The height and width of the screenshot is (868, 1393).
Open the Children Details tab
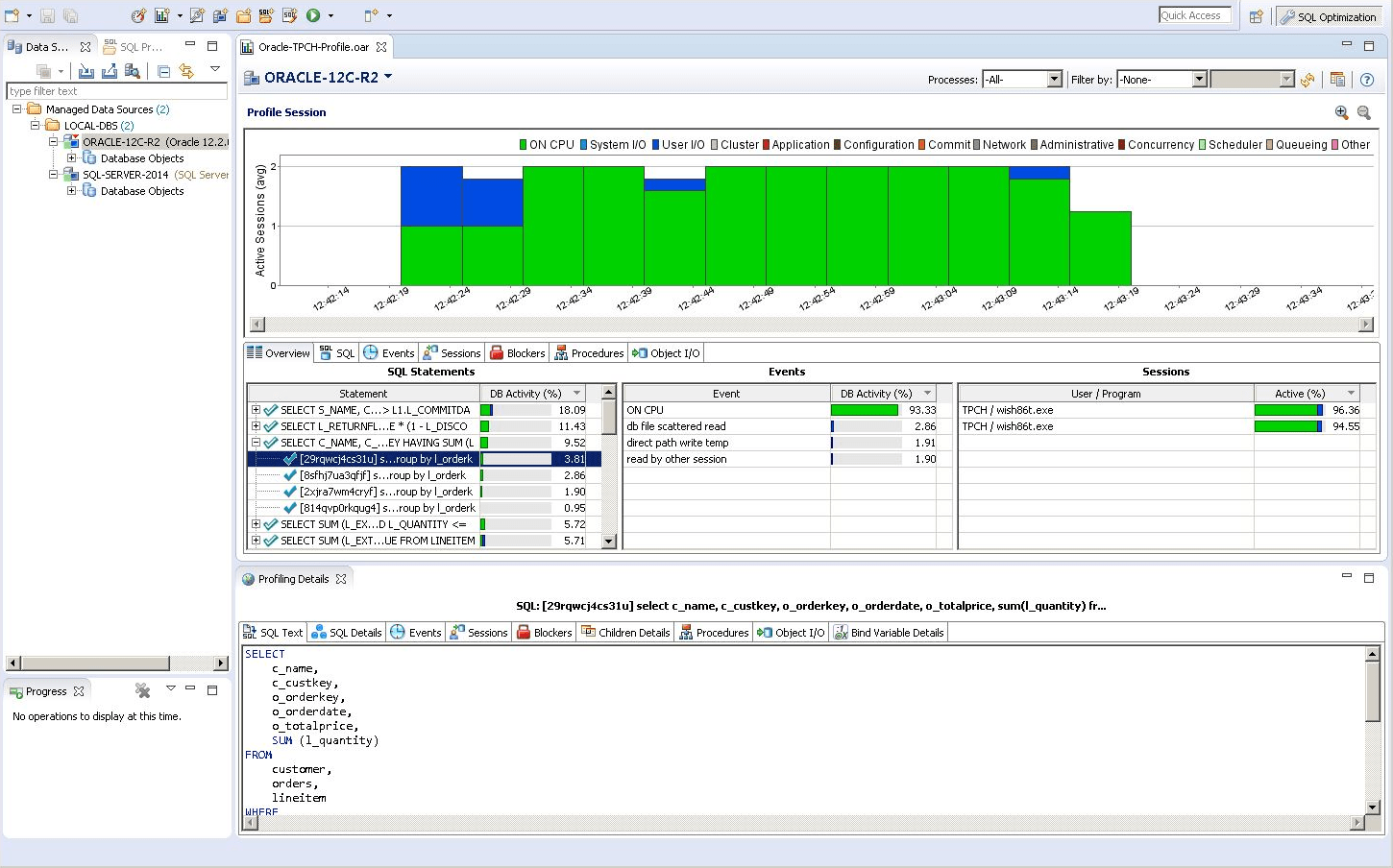coord(625,633)
